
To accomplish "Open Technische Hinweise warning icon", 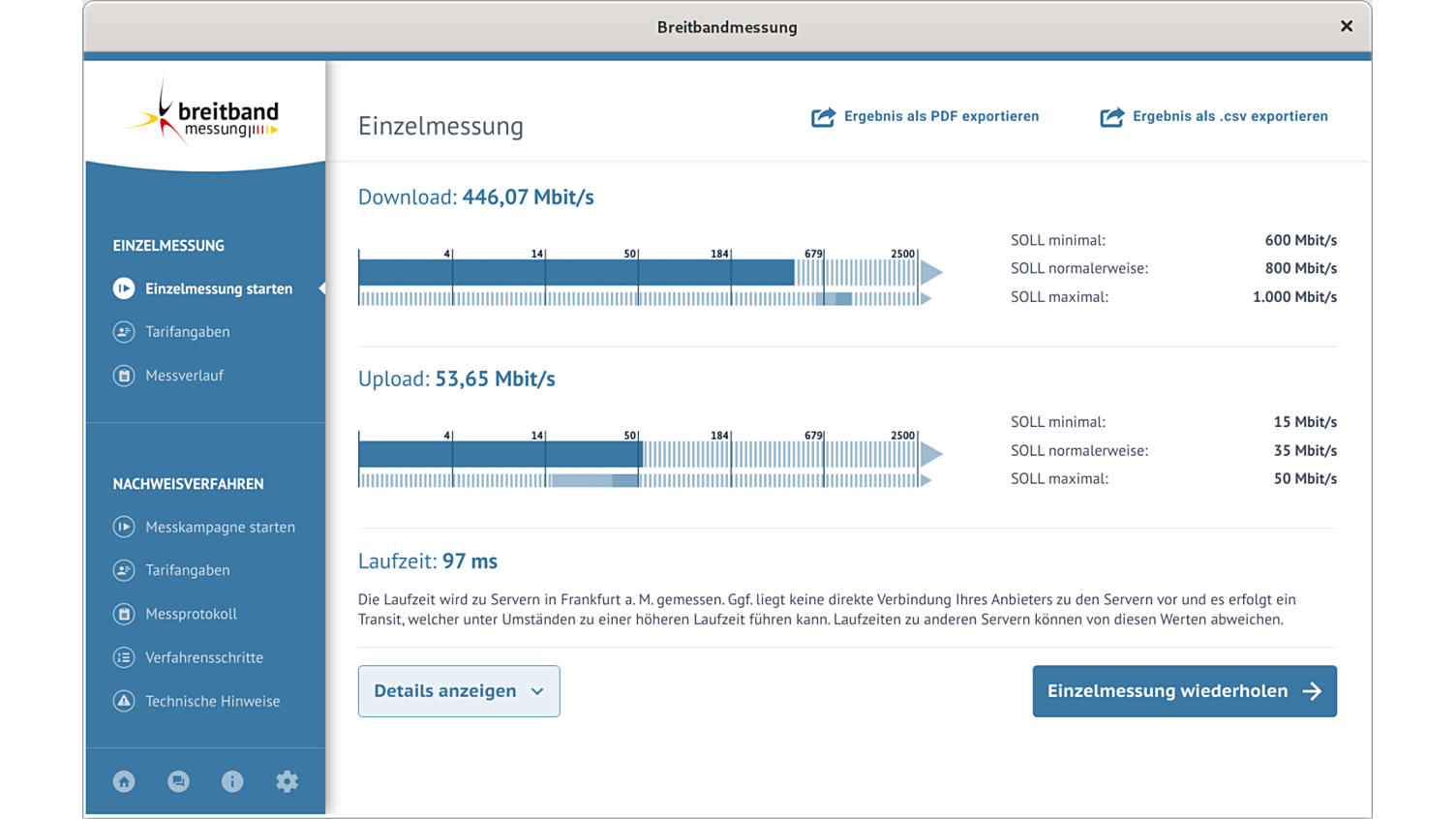I will (123, 701).
